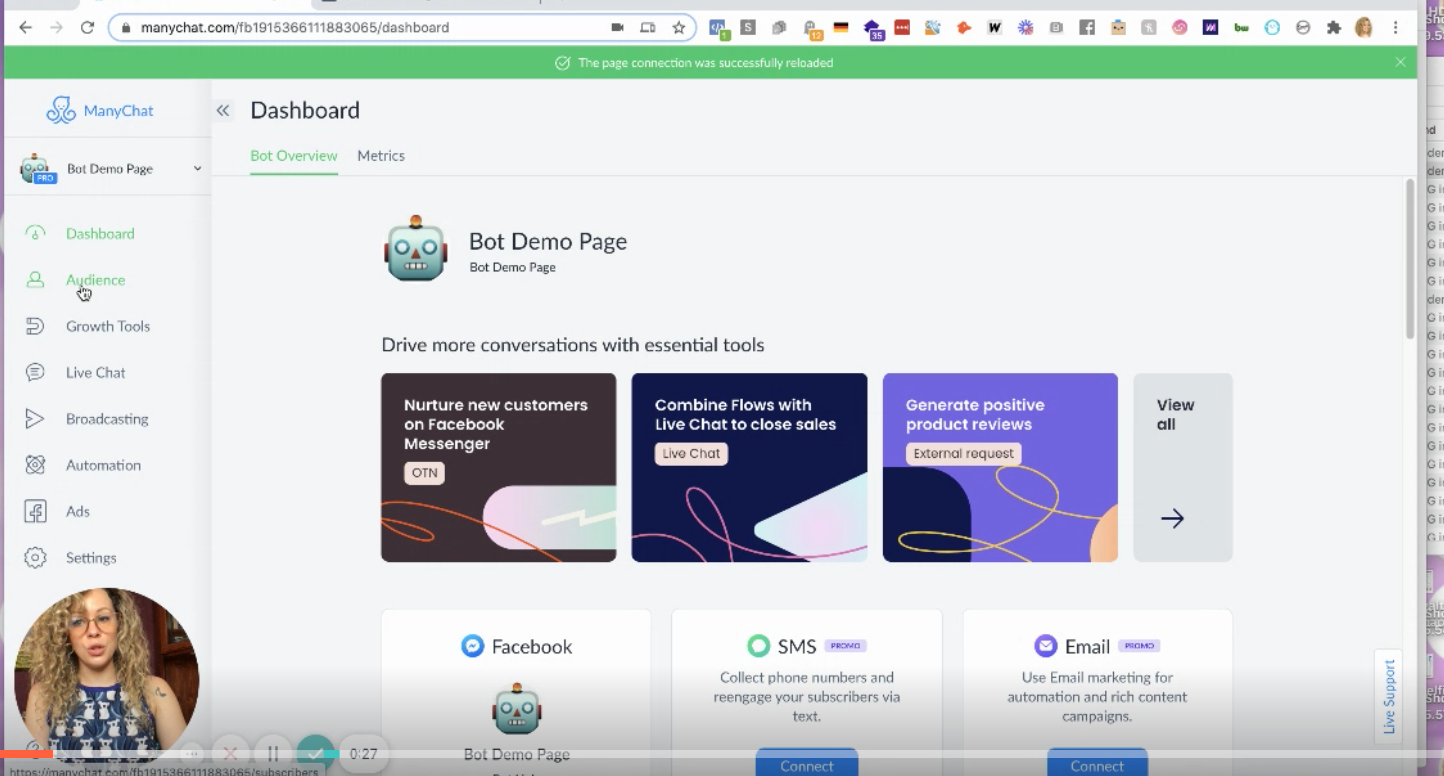This screenshot has height=776, width=1444.
Task: Reload the page with browser refresh icon
Action: tap(87, 28)
